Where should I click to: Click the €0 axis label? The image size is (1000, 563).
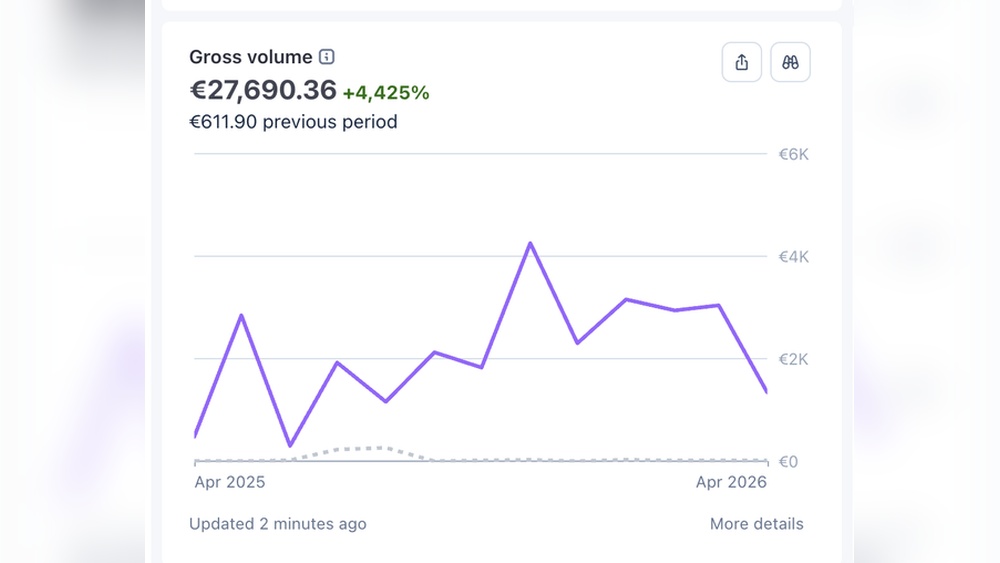click(788, 462)
